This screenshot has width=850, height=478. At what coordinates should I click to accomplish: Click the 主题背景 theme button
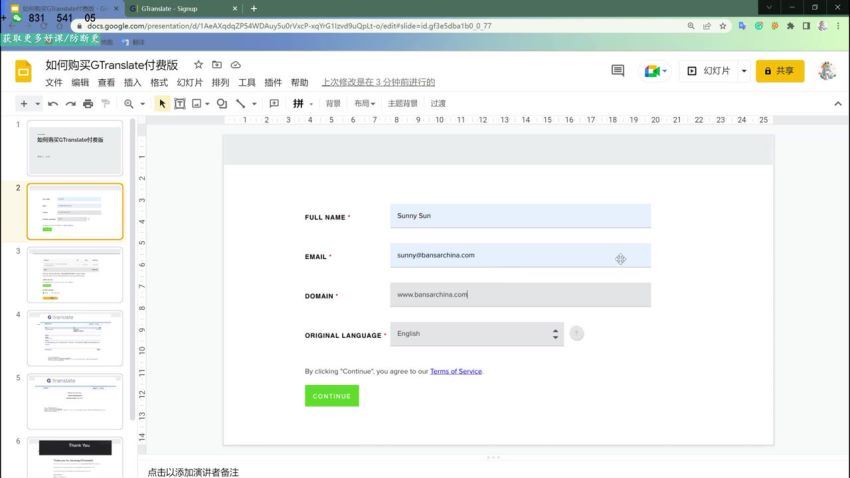point(402,104)
